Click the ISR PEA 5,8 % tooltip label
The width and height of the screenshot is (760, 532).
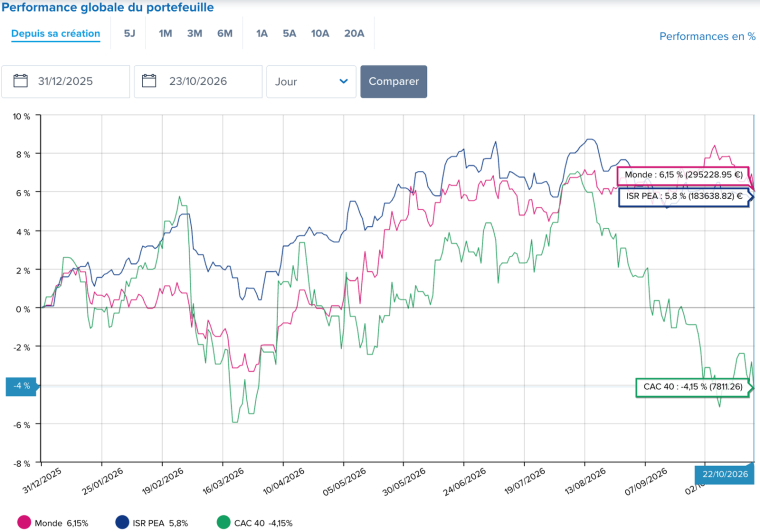[684, 196]
